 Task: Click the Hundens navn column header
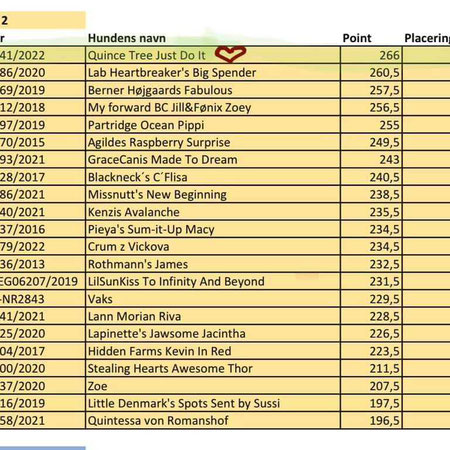[127, 38]
